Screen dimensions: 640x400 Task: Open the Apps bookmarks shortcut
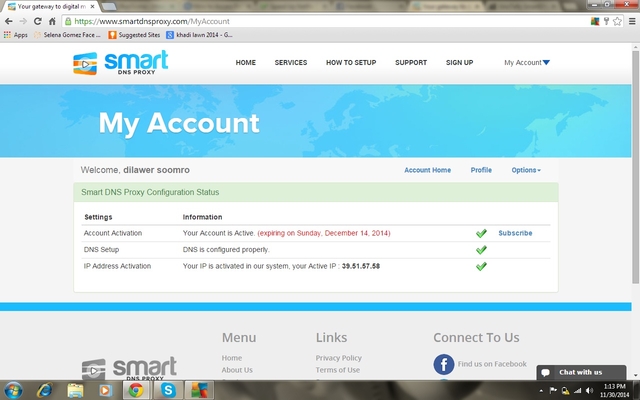click(x=16, y=35)
